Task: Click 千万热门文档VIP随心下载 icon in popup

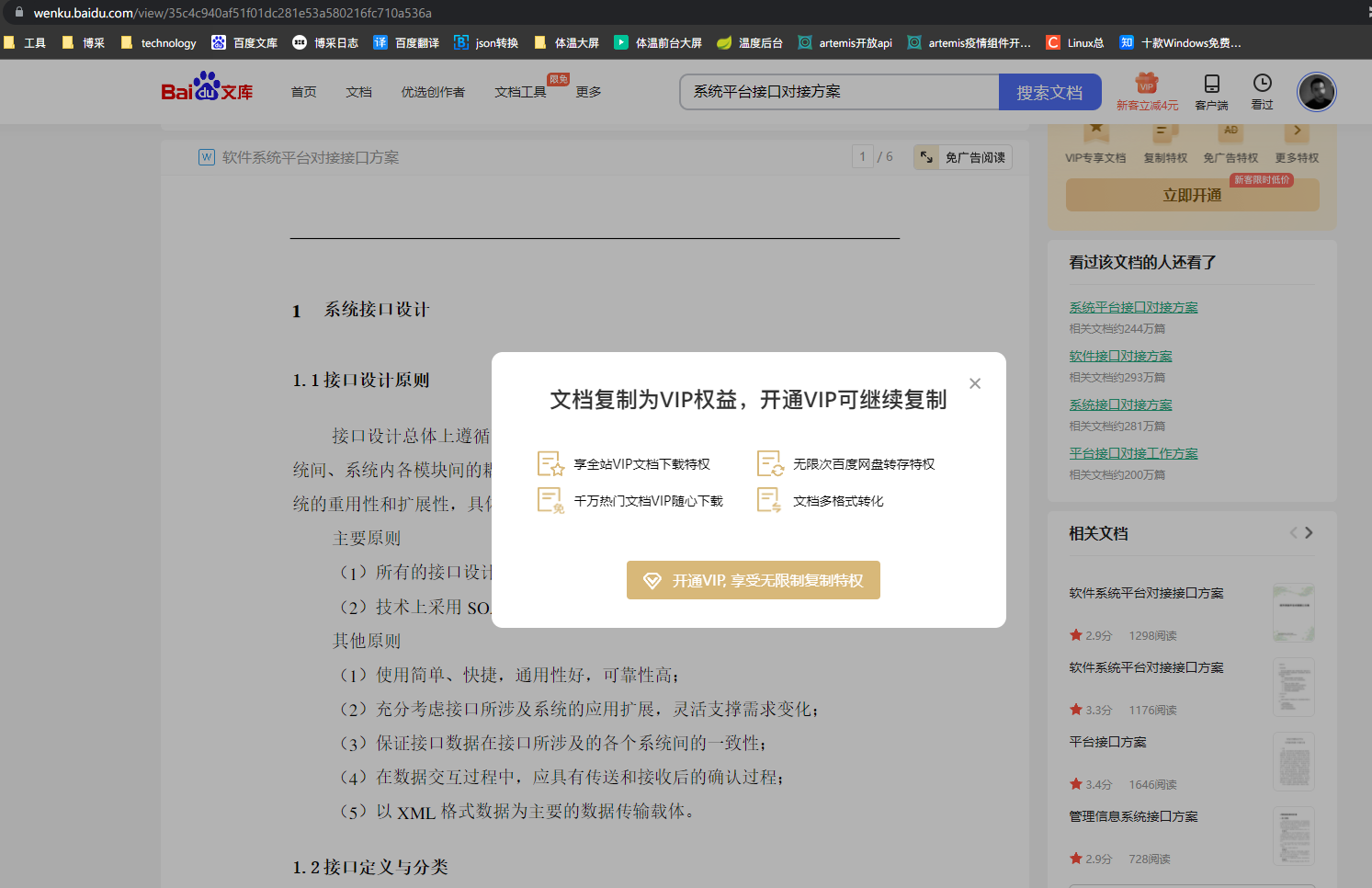Action: [x=550, y=500]
